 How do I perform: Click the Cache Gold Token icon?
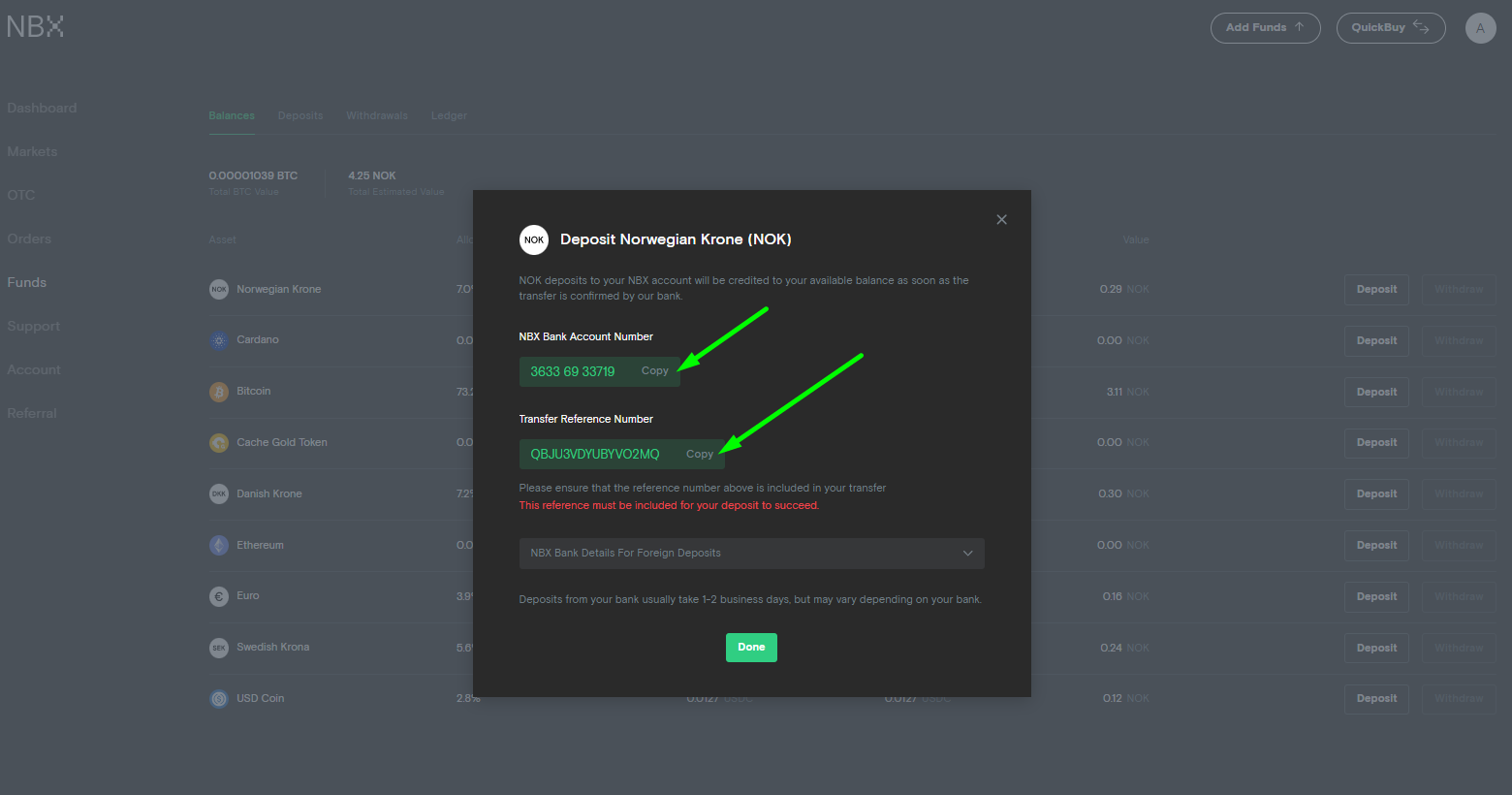click(x=219, y=443)
